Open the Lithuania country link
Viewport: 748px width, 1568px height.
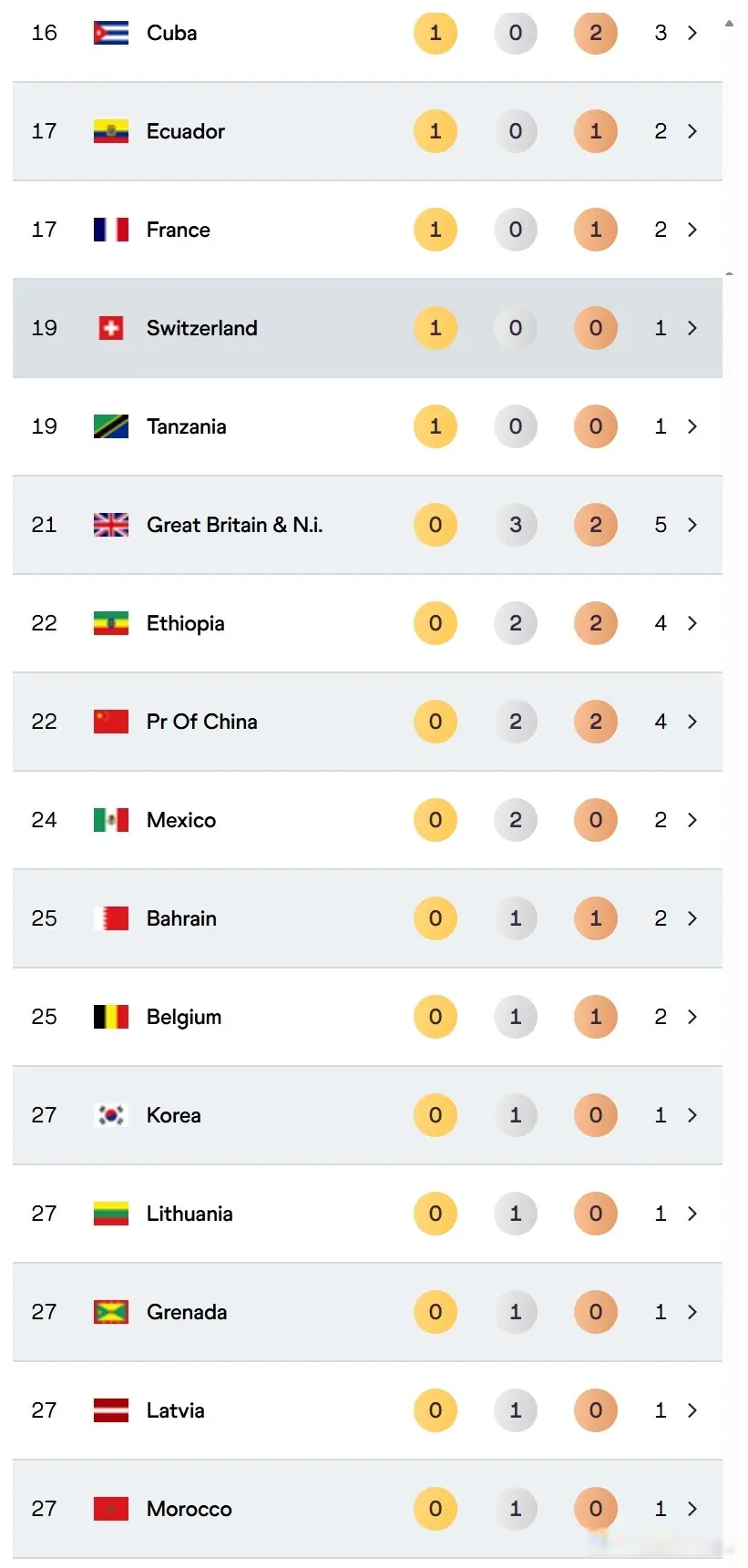pyautogui.click(x=190, y=1214)
